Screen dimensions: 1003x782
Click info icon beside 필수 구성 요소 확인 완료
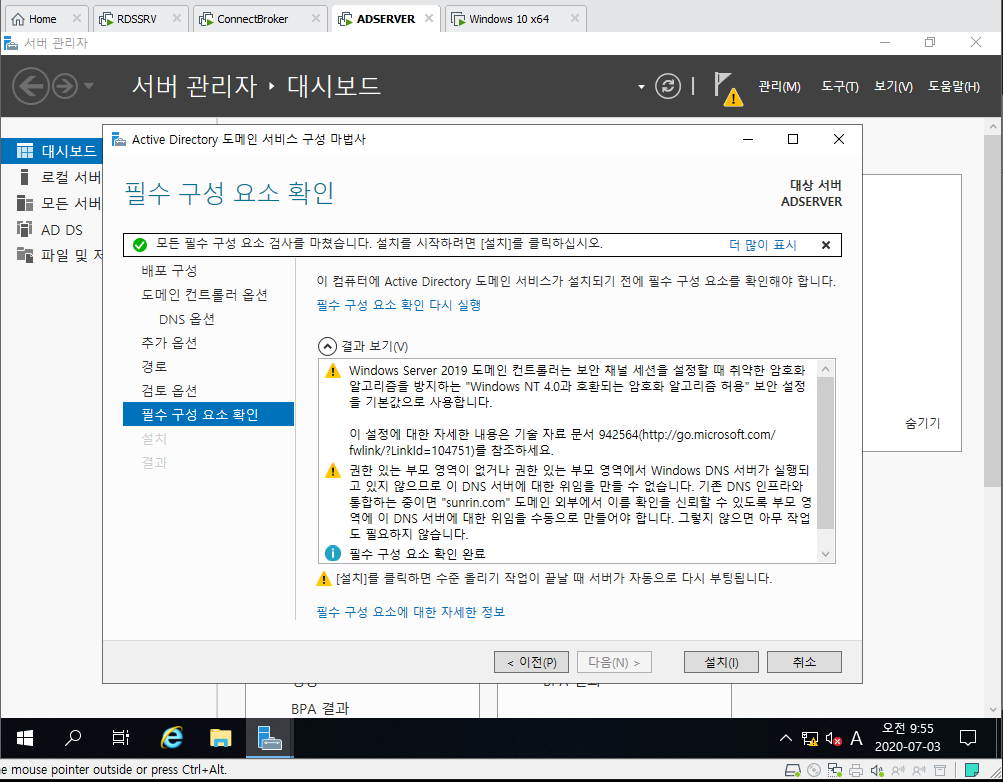[333, 553]
